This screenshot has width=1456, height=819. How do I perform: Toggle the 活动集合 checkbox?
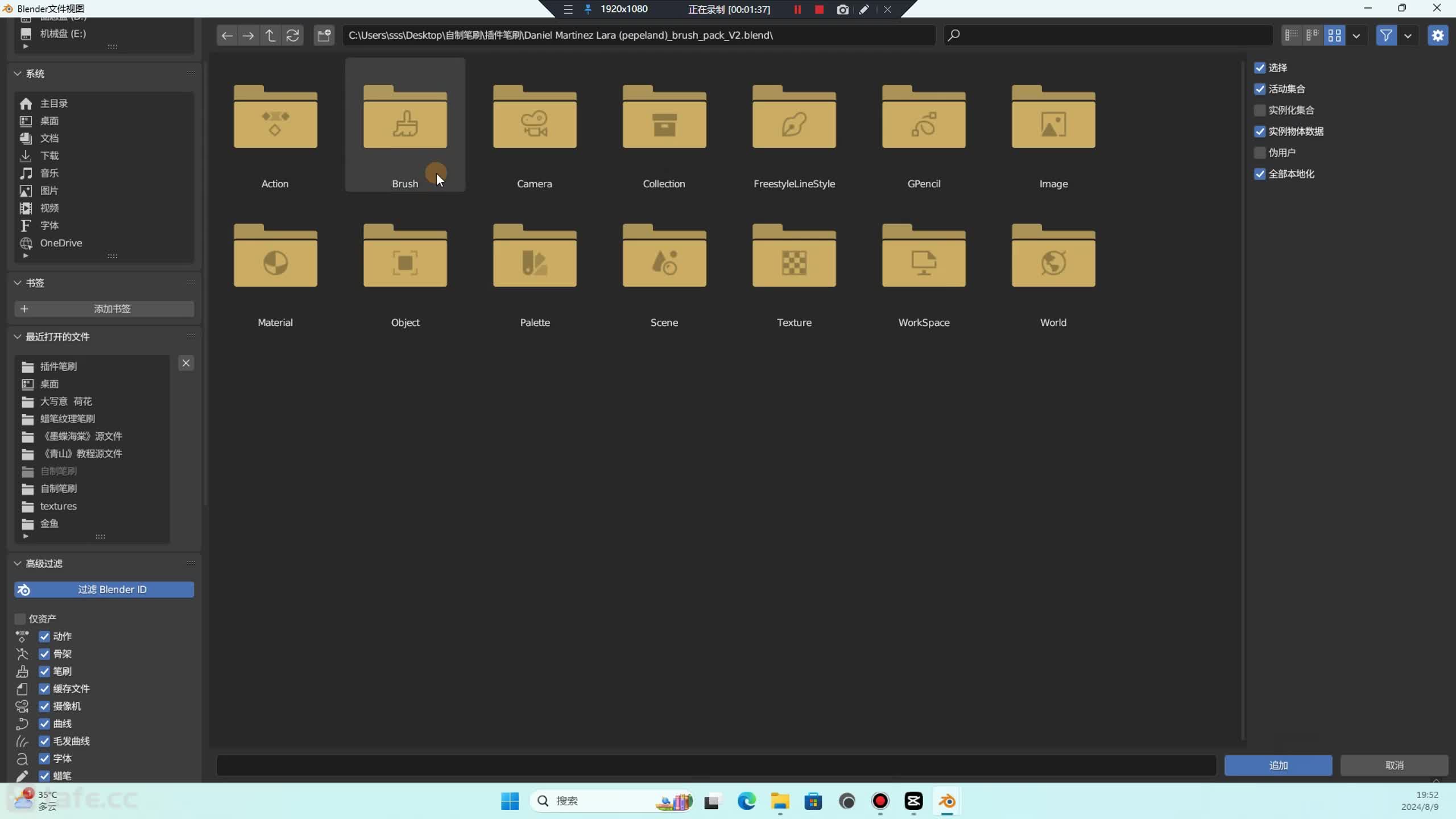[1260, 89]
